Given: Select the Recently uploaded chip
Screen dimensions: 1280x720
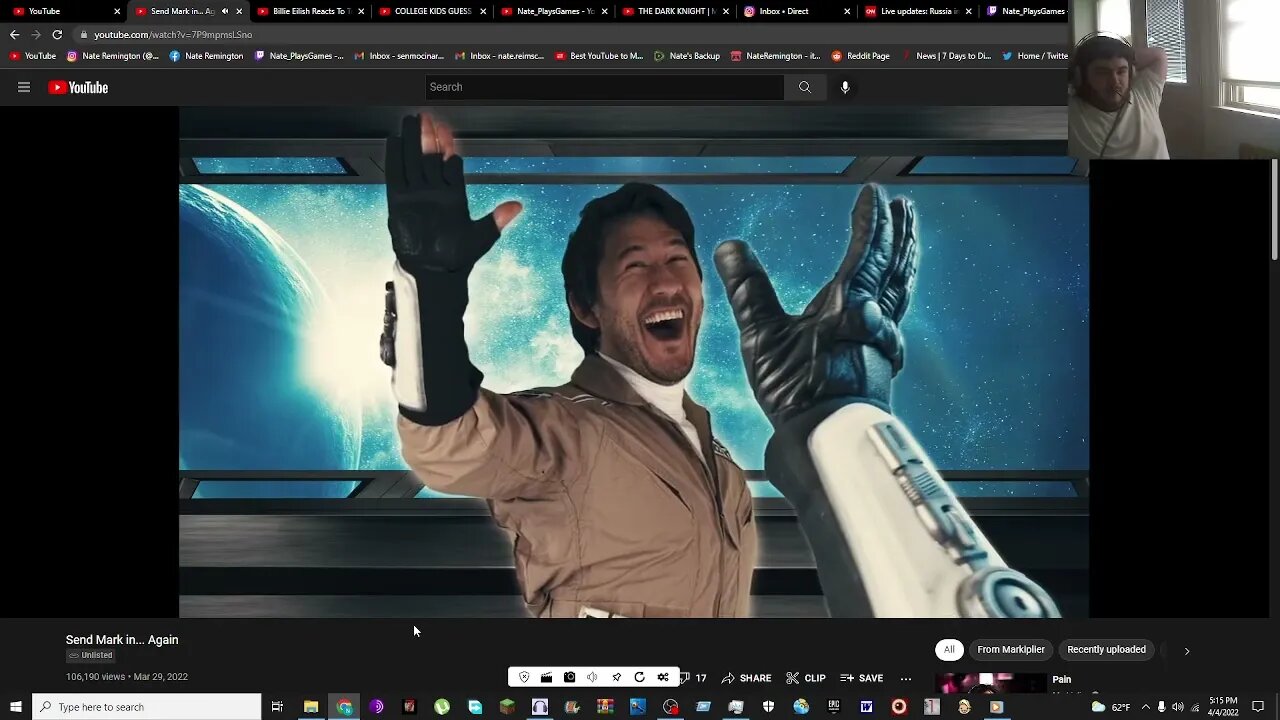Looking at the screenshot, I should click(1106, 650).
